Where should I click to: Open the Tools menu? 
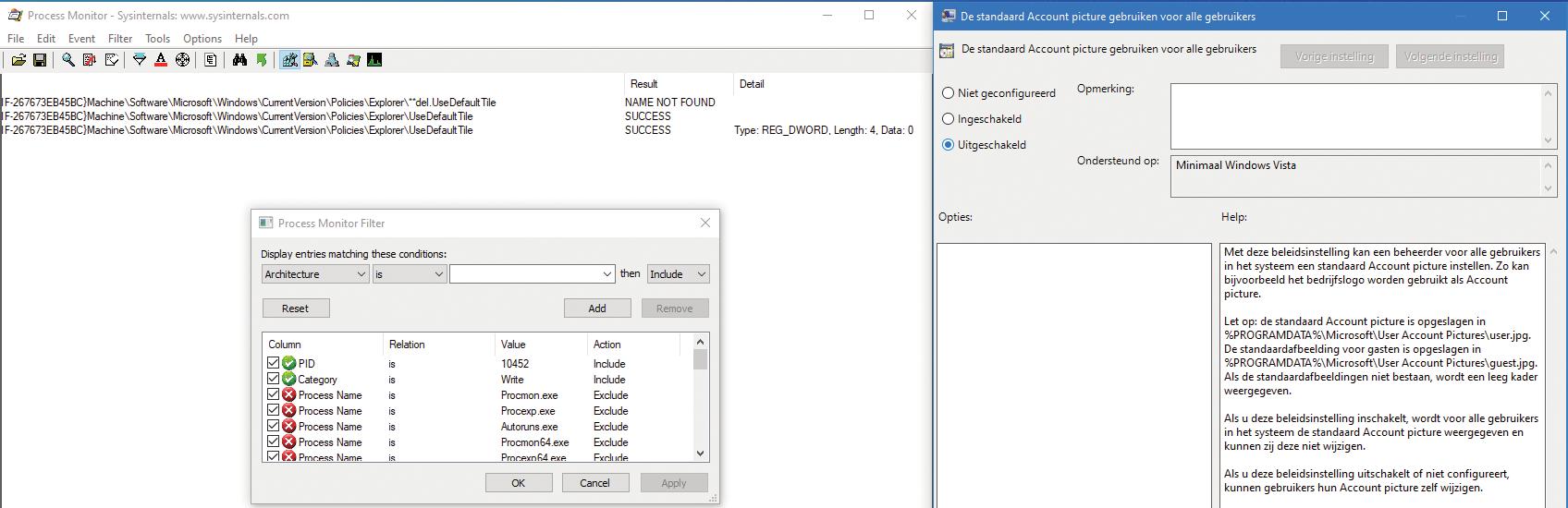click(x=157, y=39)
